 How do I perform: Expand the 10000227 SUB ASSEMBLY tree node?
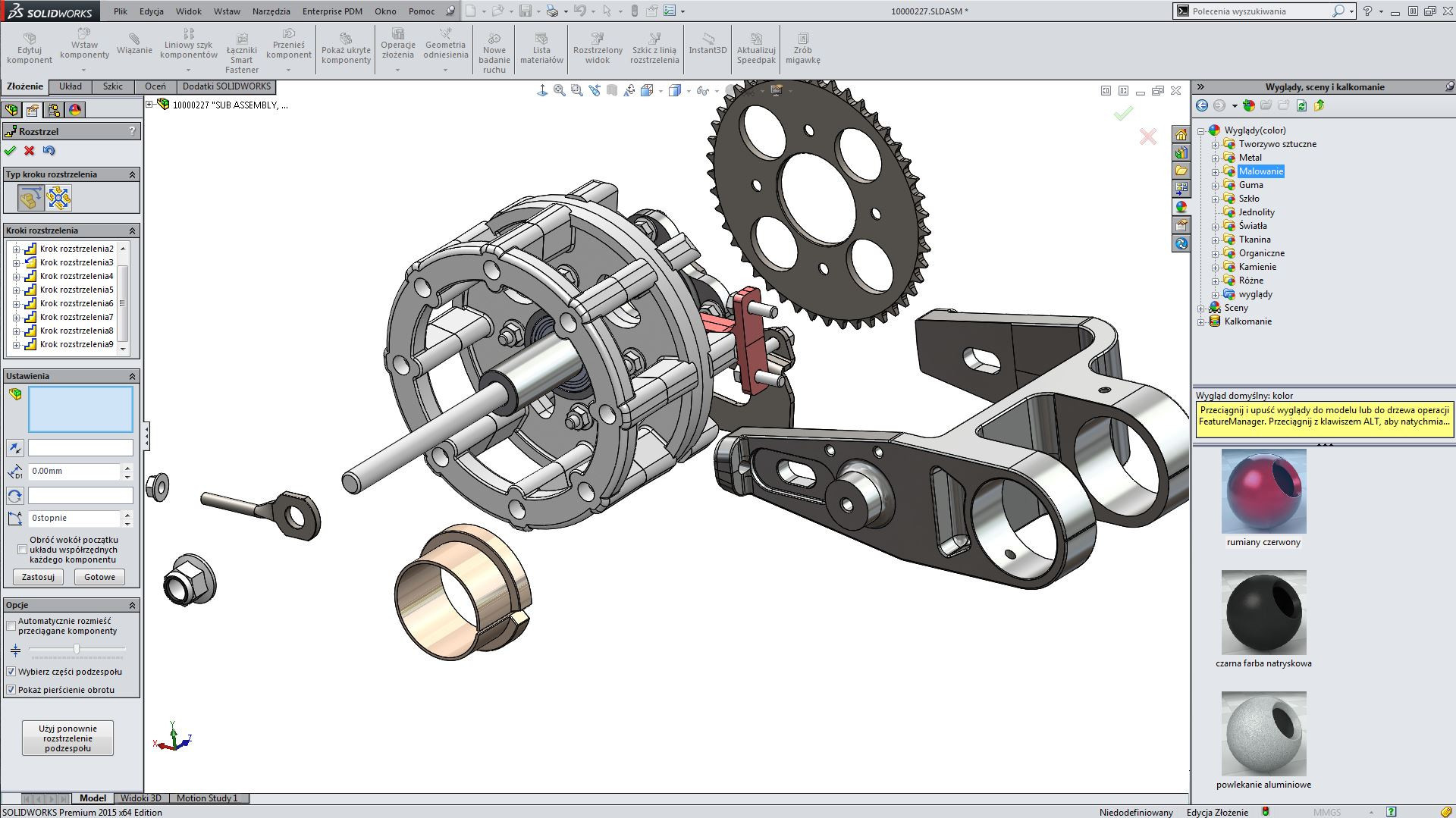pos(149,104)
